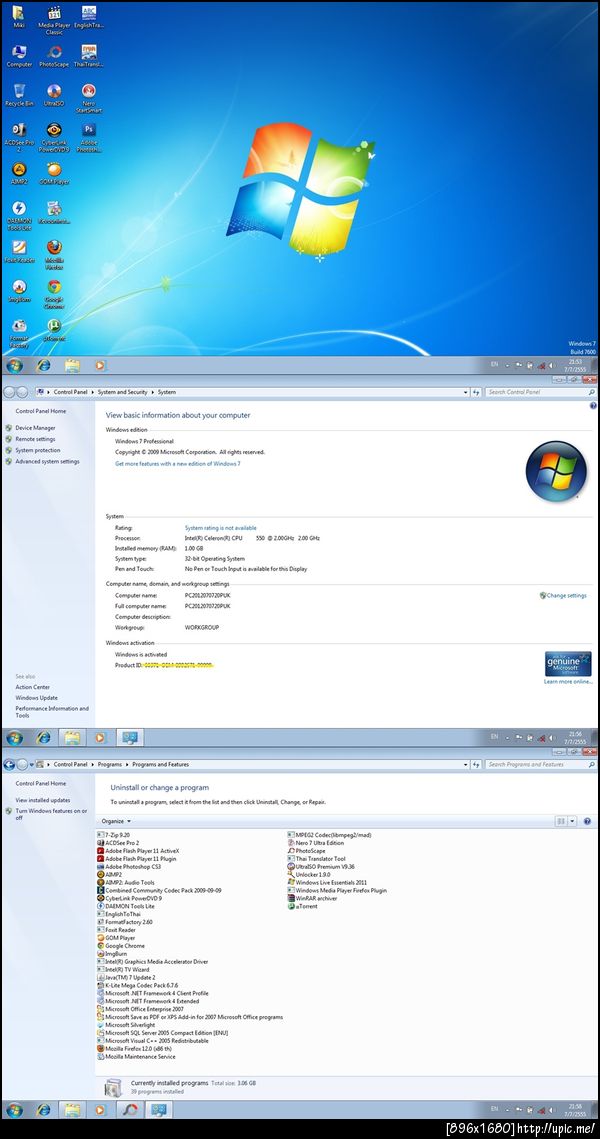This screenshot has width=600, height=1139.
Task: Launch Adobe Photoshop desktop shortcut
Action: (89, 138)
